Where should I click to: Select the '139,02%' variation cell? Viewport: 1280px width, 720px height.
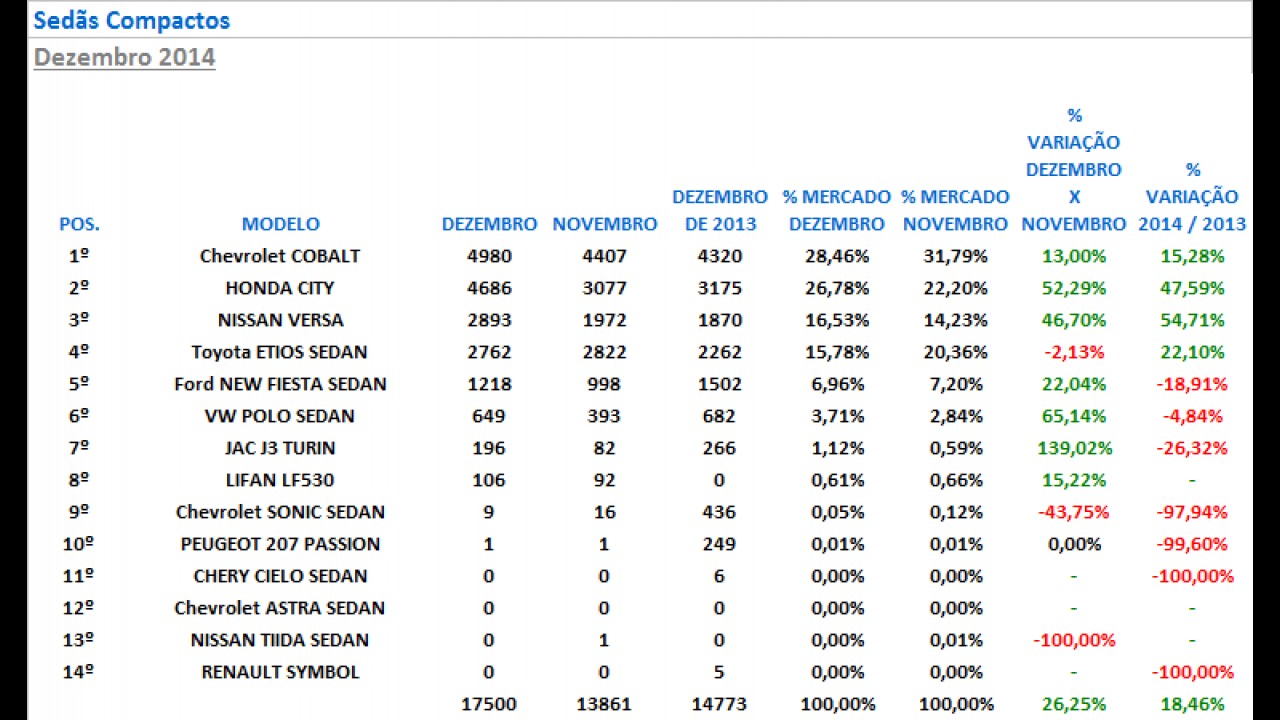point(1074,448)
